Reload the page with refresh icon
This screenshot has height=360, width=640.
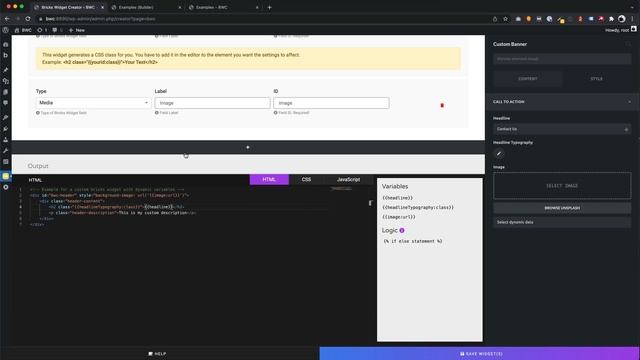(x=28, y=19)
